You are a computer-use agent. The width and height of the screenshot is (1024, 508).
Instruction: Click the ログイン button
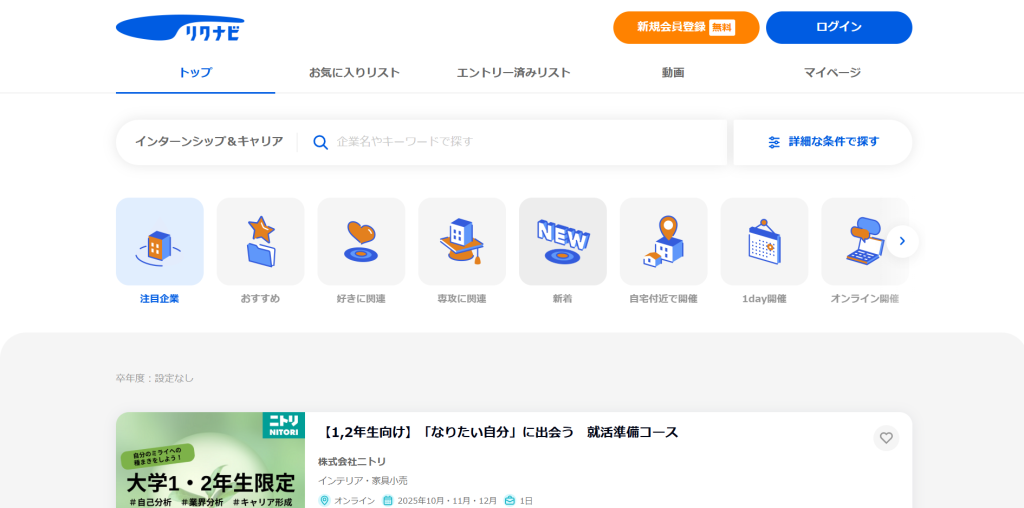pos(839,27)
